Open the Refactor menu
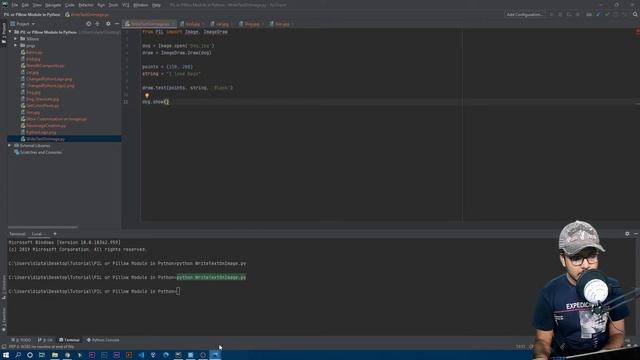640x360 pixels. point(86,5)
